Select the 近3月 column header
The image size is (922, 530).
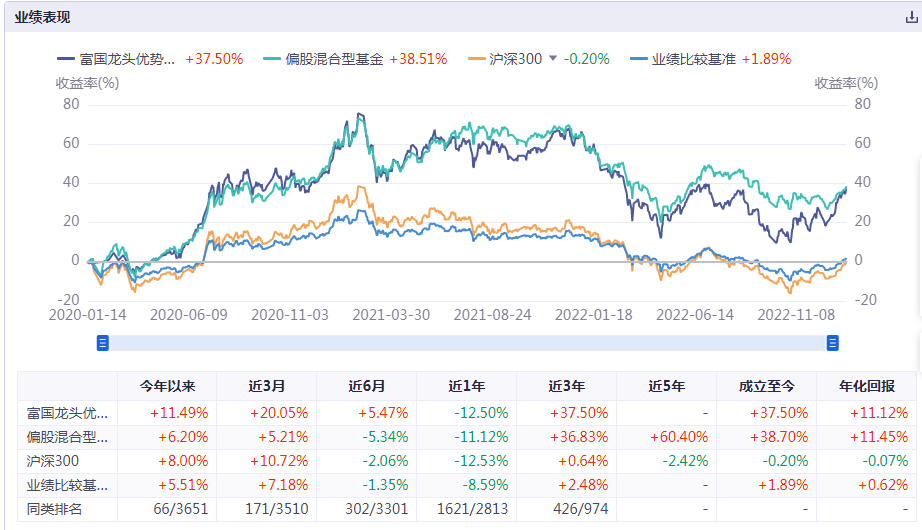click(x=267, y=386)
